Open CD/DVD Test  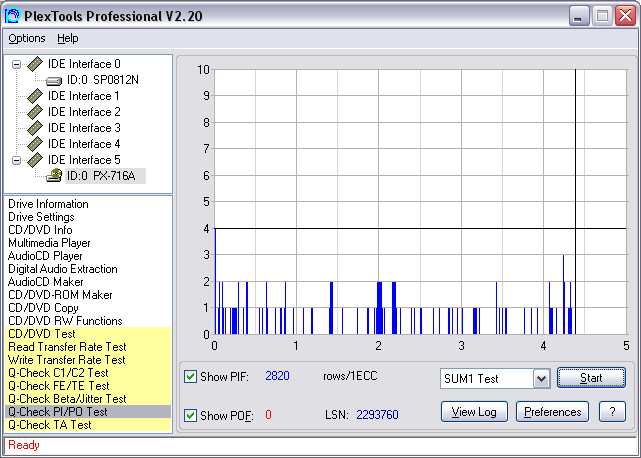point(42,334)
